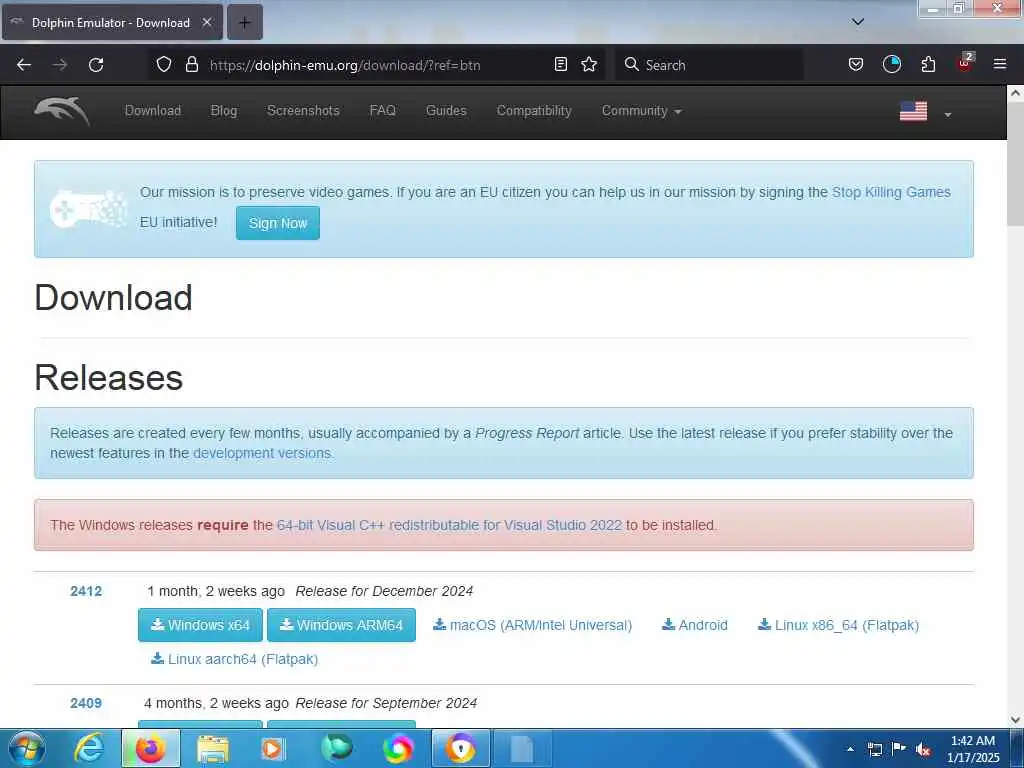The height and width of the screenshot is (768, 1024).
Task: Show hidden tray icons arrow
Action: [x=850, y=749]
